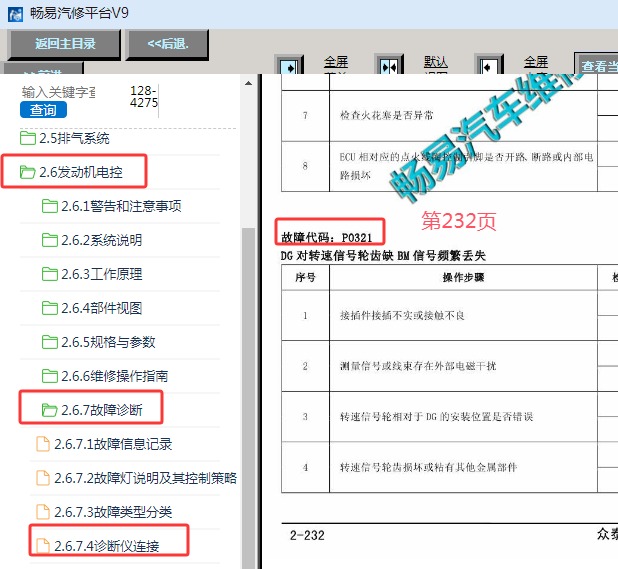Open the 2.6.3工作原理 folder icon
618x569 pixels.
coord(50,274)
